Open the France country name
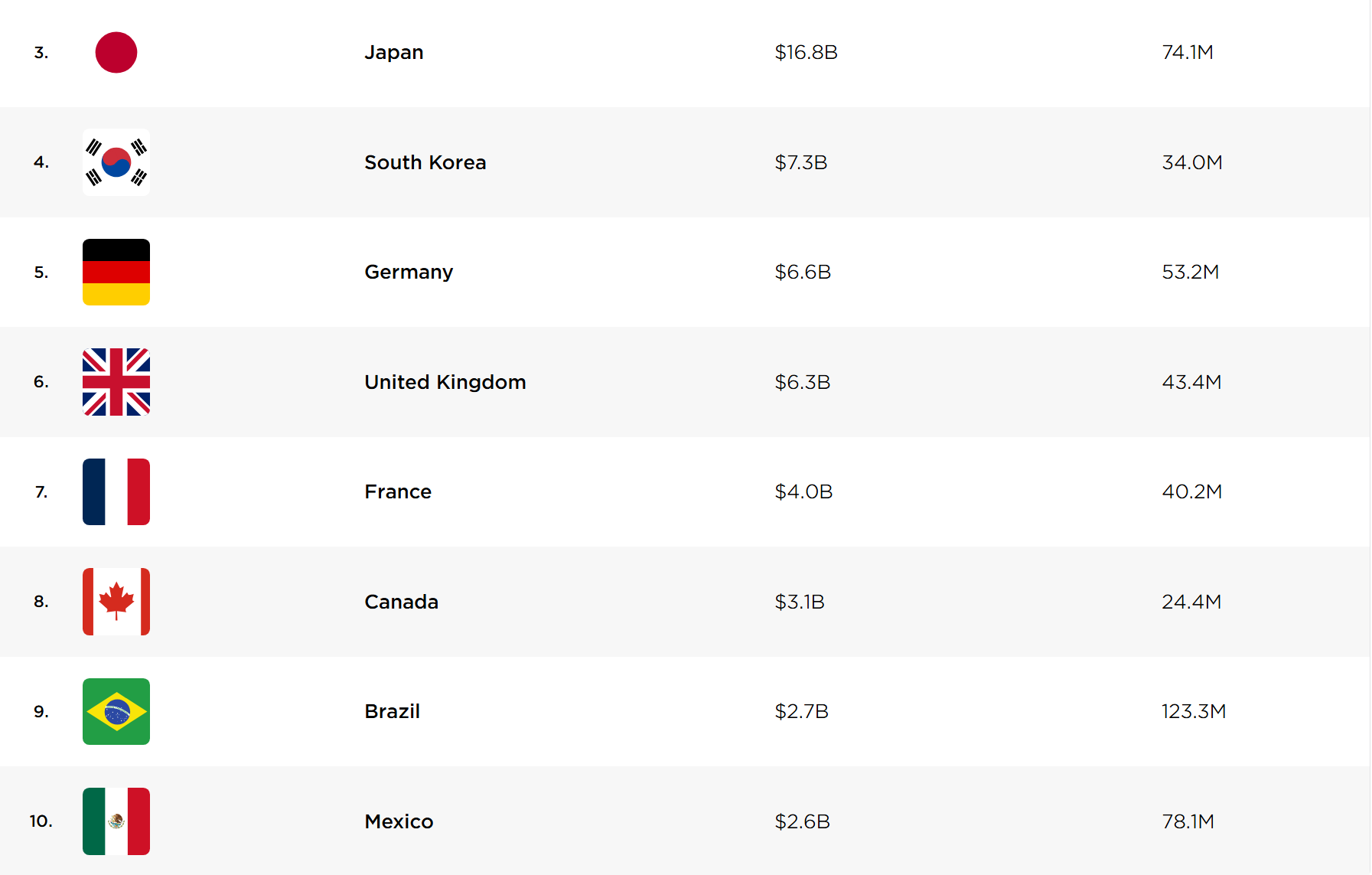This screenshot has width=1372, height=875. (398, 491)
